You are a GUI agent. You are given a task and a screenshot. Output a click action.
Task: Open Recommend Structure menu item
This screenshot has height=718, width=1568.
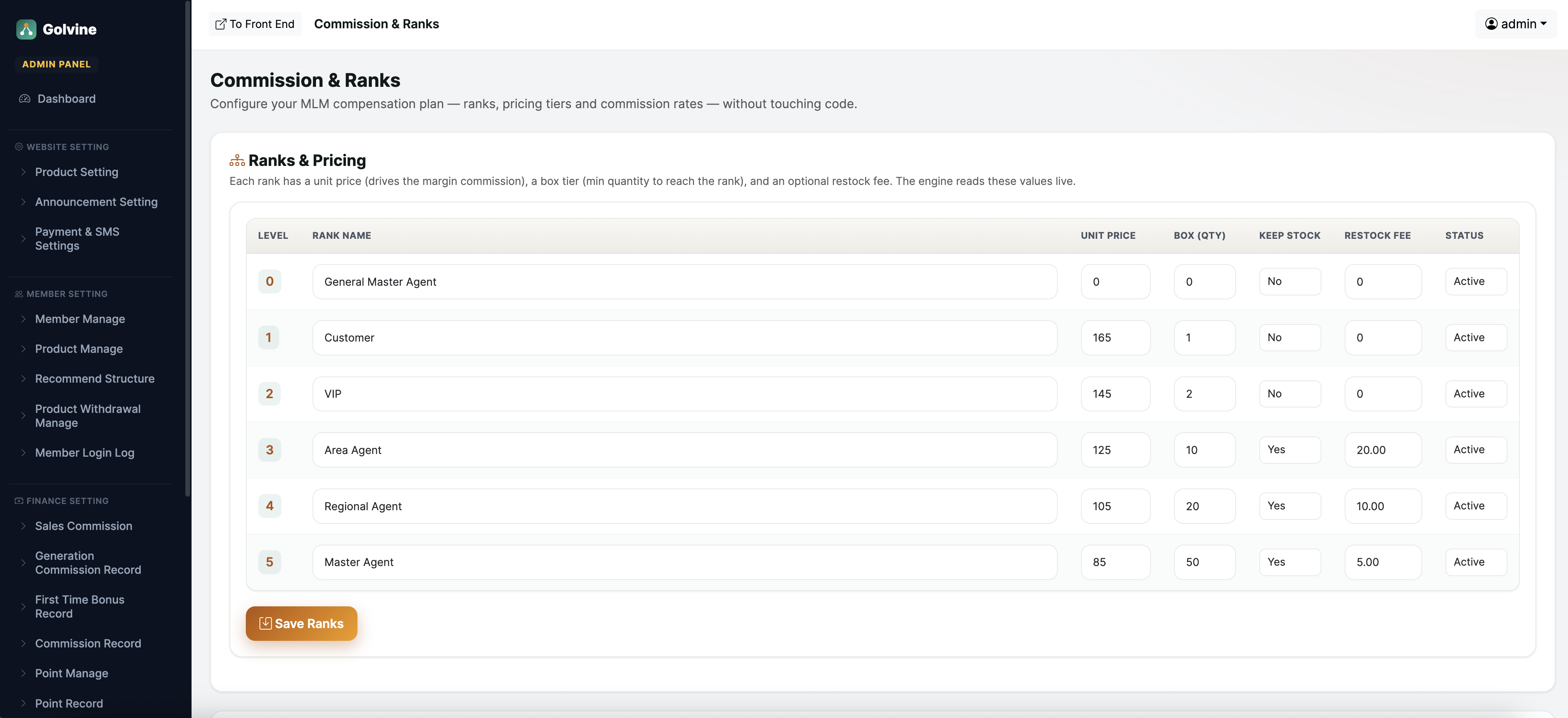[x=94, y=378]
